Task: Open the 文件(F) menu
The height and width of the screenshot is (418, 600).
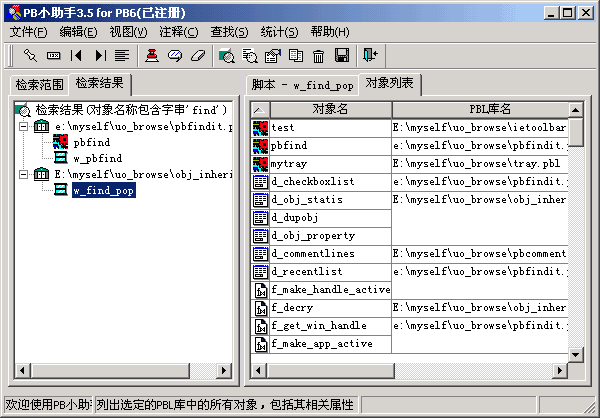Action: 28,32
